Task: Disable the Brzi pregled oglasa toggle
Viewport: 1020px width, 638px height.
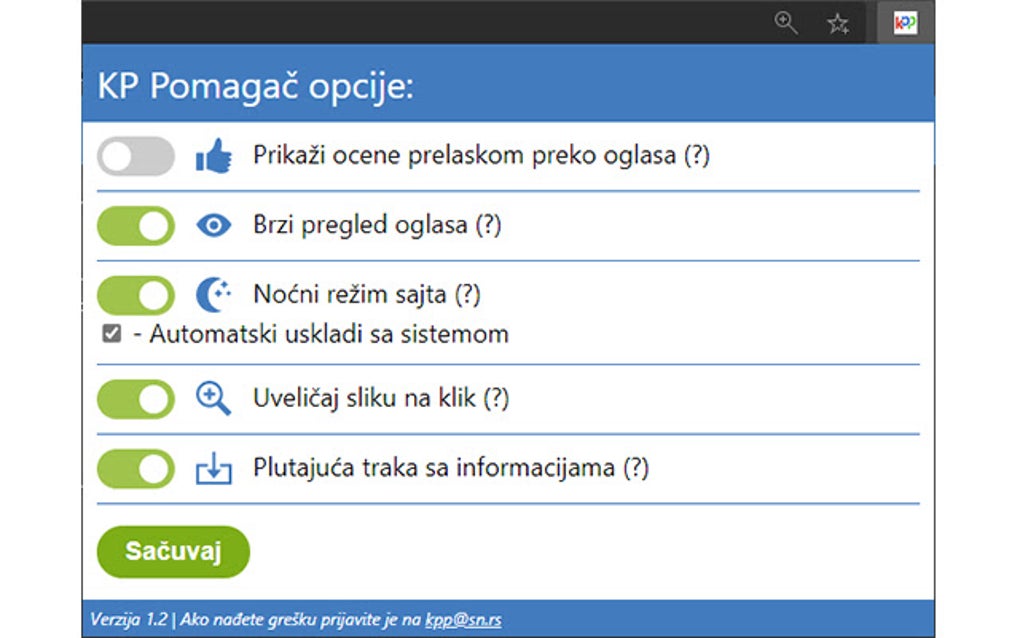Action: tap(136, 226)
